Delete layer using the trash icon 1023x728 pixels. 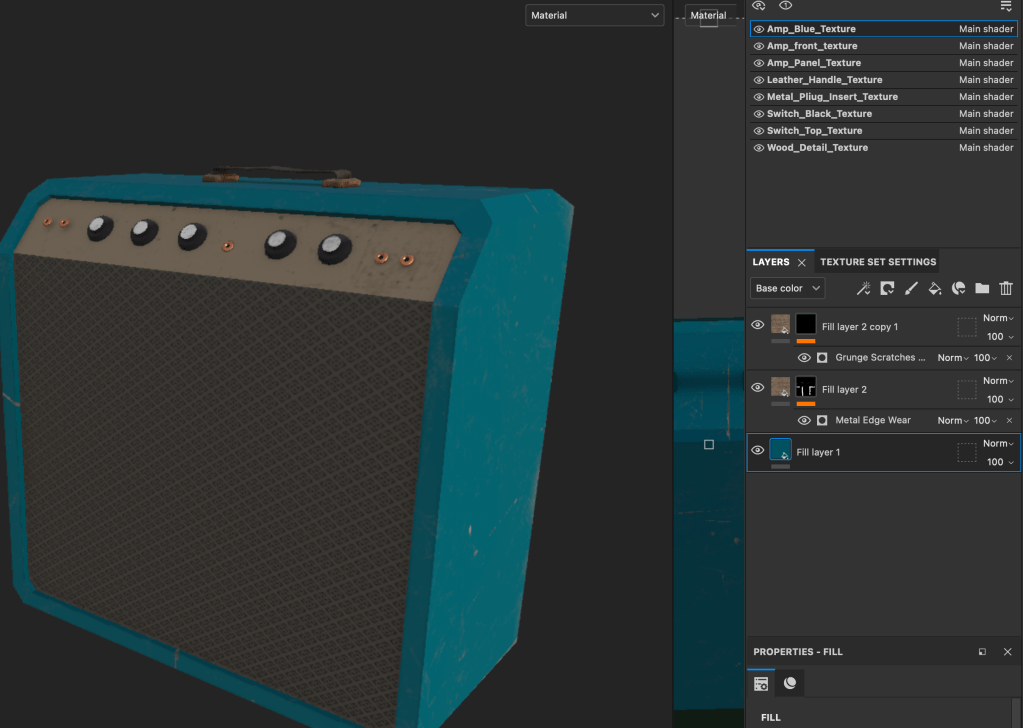coord(1006,288)
